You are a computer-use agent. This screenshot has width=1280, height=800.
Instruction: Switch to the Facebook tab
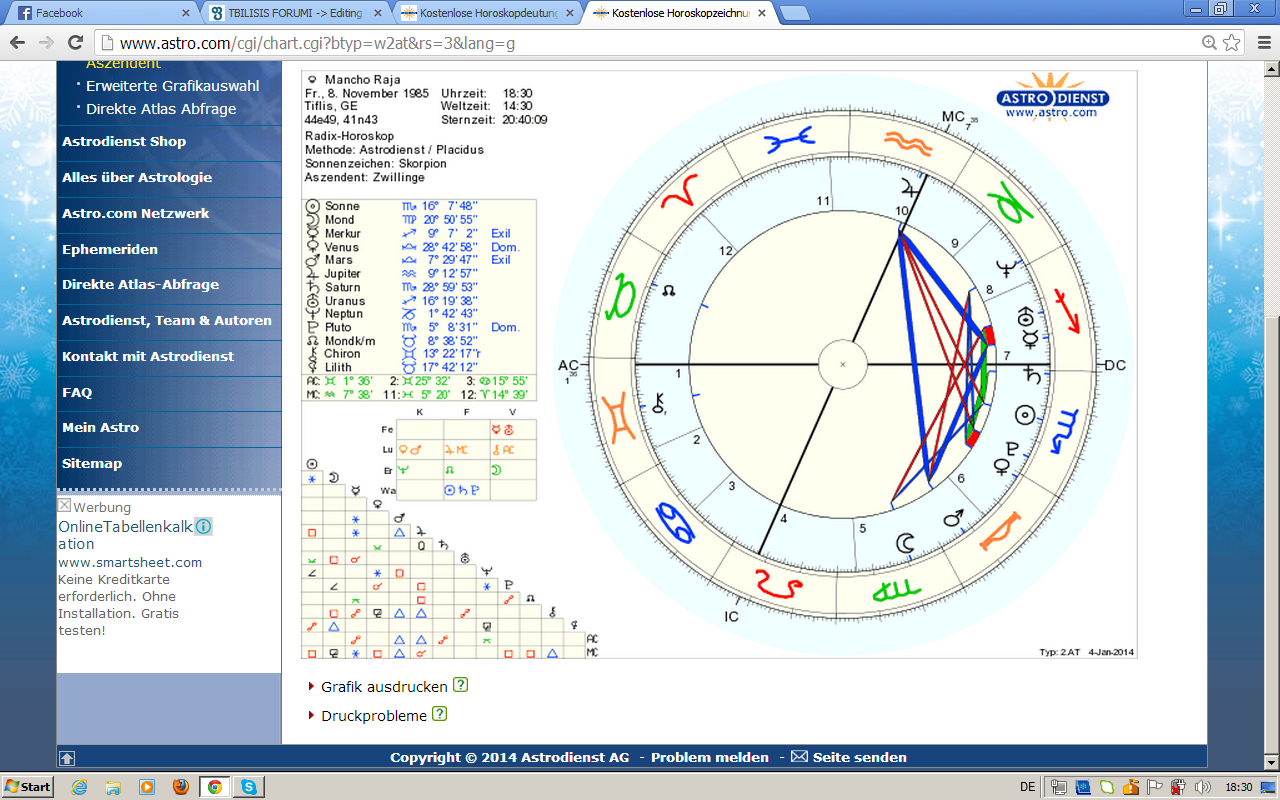coord(98,13)
